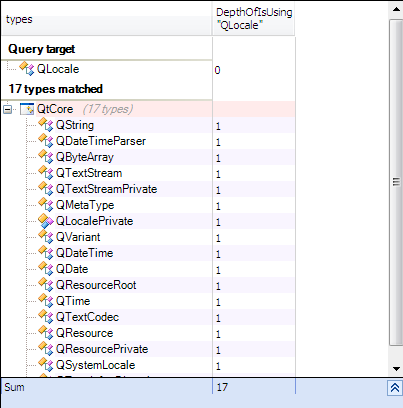The width and height of the screenshot is (403, 408).
Task: Click the class icon beside QResource
Action: pyautogui.click(x=46, y=333)
